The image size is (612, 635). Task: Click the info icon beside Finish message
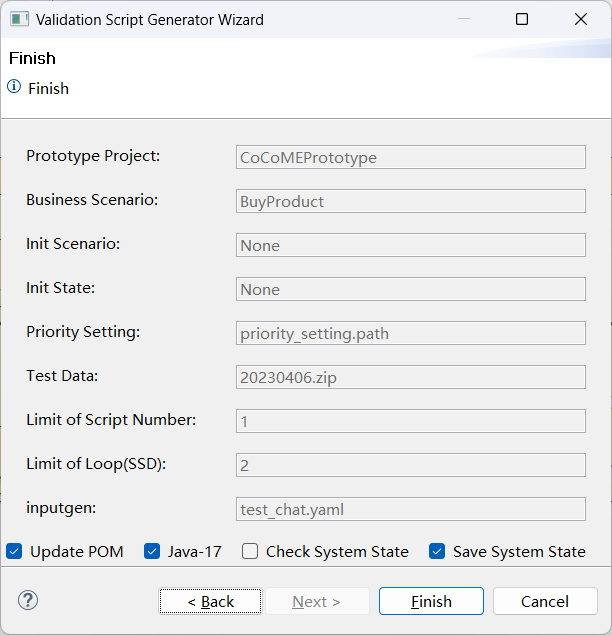point(14,87)
